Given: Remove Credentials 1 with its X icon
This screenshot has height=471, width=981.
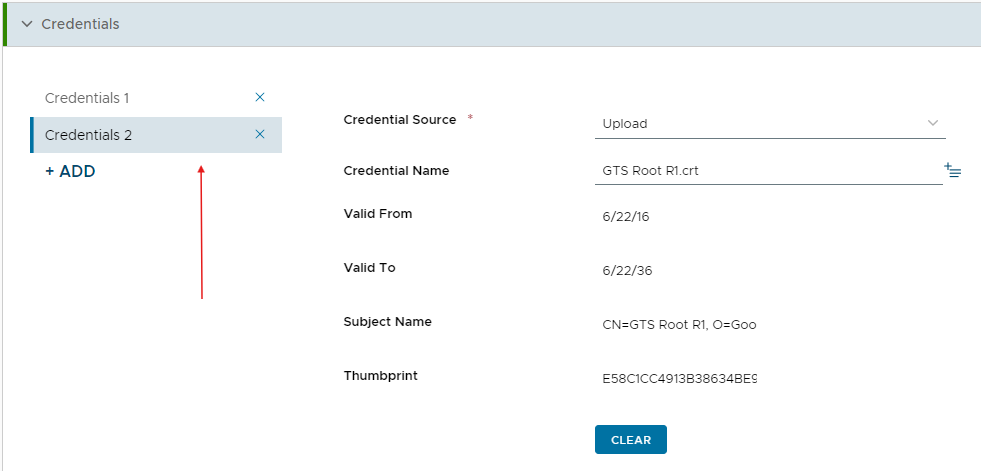Looking at the screenshot, I should (x=260, y=98).
